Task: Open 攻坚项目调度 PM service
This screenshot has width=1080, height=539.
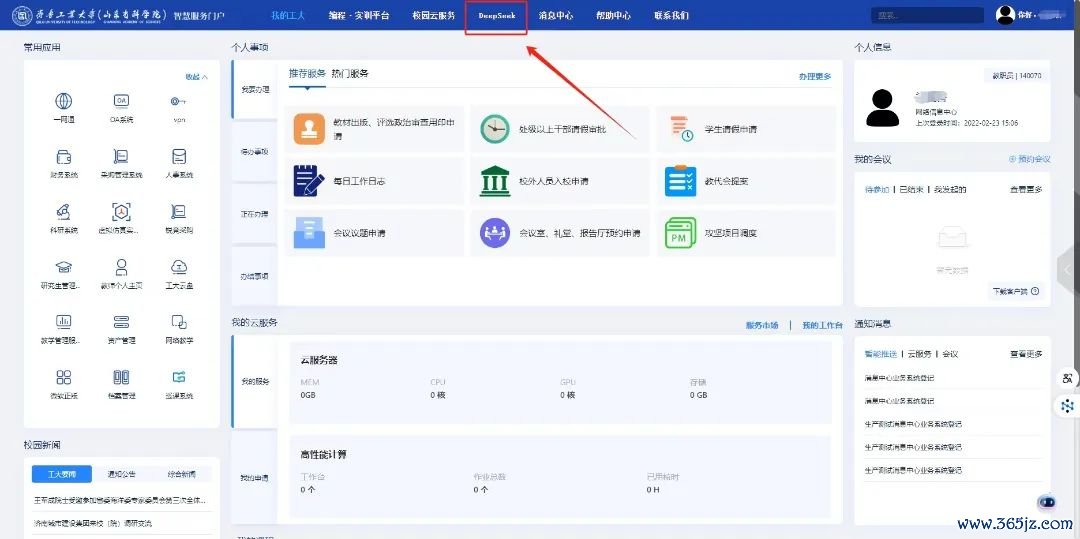Action: coord(746,233)
